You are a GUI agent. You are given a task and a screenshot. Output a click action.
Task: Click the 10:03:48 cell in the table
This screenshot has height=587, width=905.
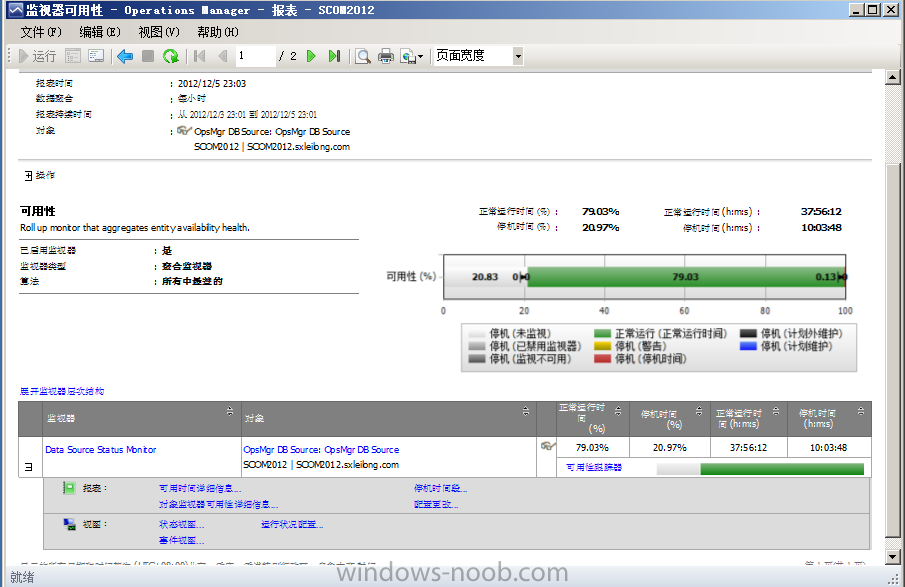(x=828, y=448)
